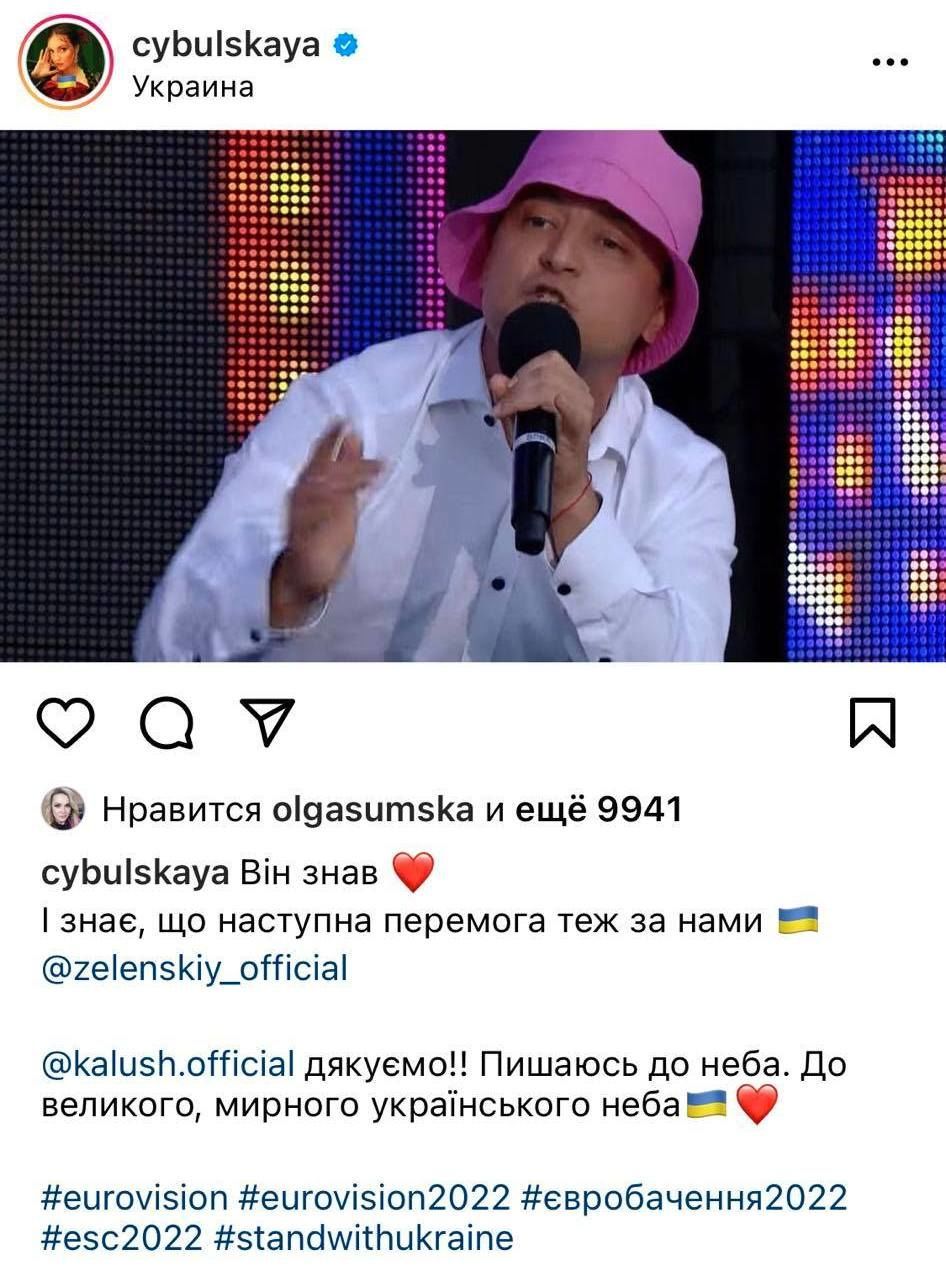Open the #esc2022 hashtag

point(124,1239)
